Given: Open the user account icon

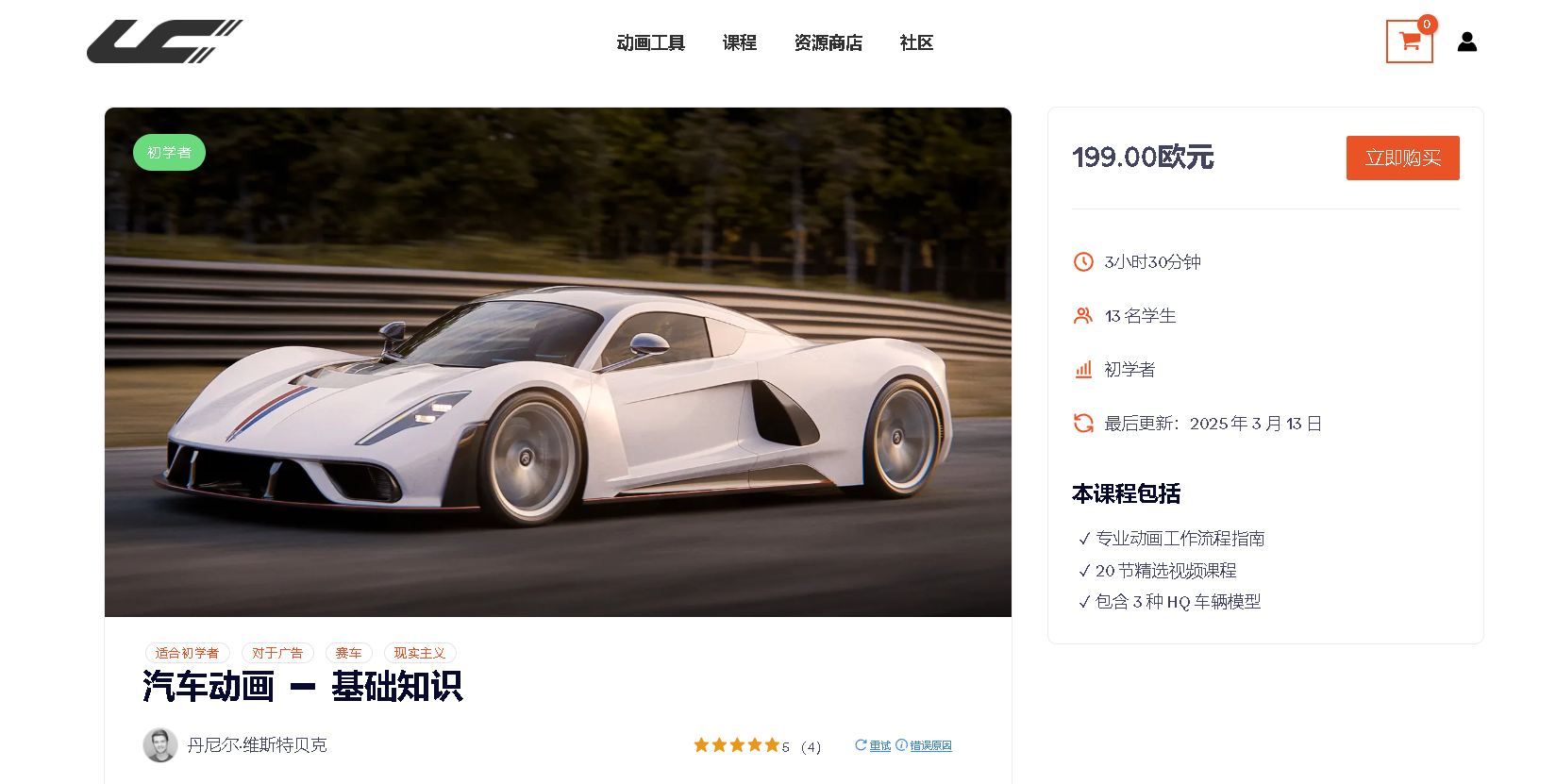Looking at the screenshot, I should click(1466, 42).
